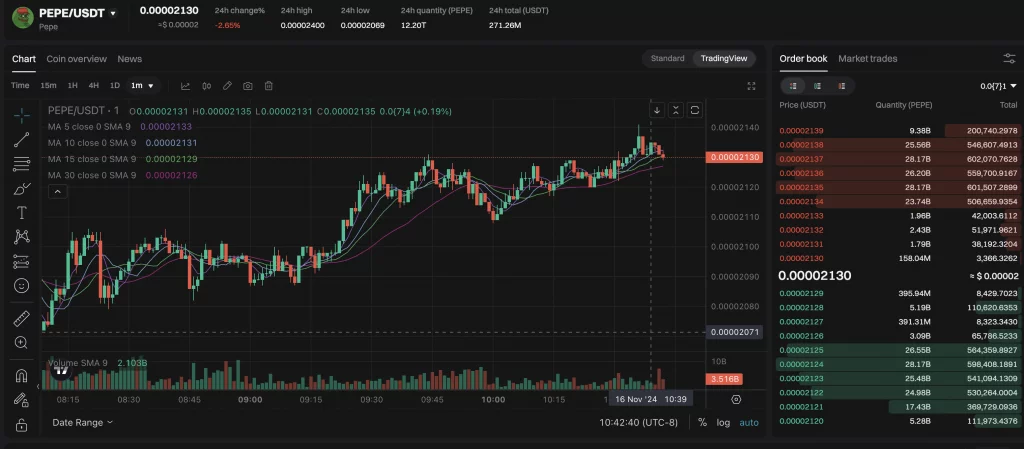Open the PEPE/USDT pair selector dropdown
This screenshot has height=449, width=1024.
pyautogui.click(x=113, y=13)
